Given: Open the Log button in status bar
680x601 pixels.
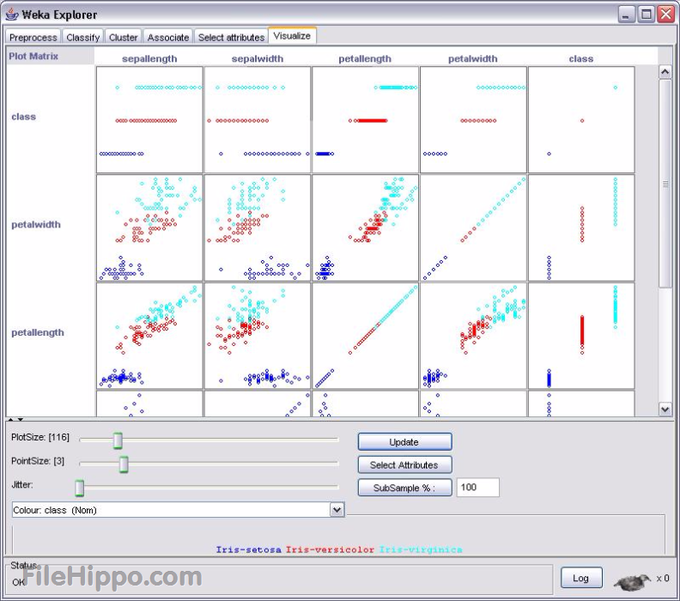Looking at the screenshot, I should (580, 579).
